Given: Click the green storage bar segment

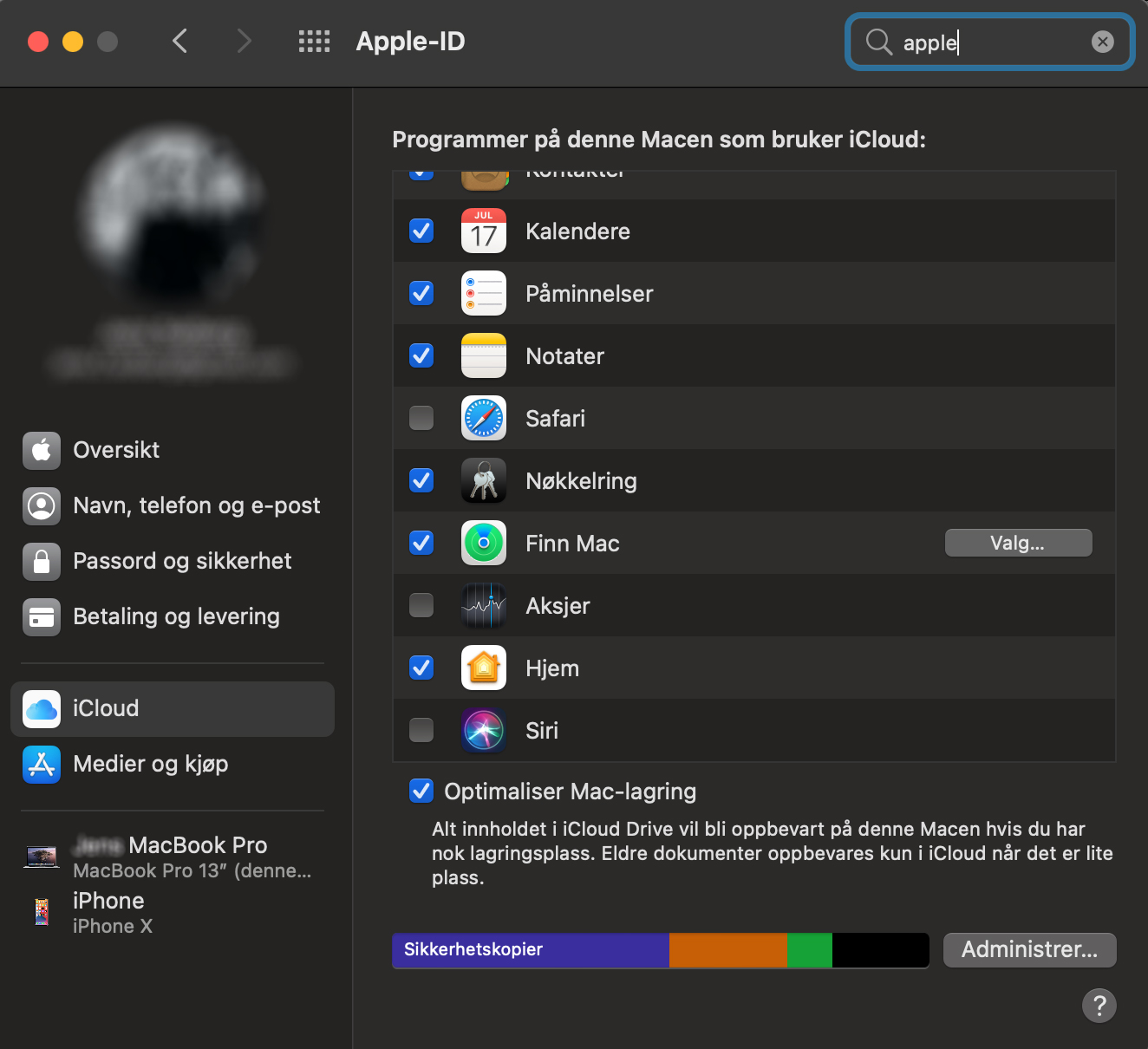Looking at the screenshot, I should [x=810, y=949].
